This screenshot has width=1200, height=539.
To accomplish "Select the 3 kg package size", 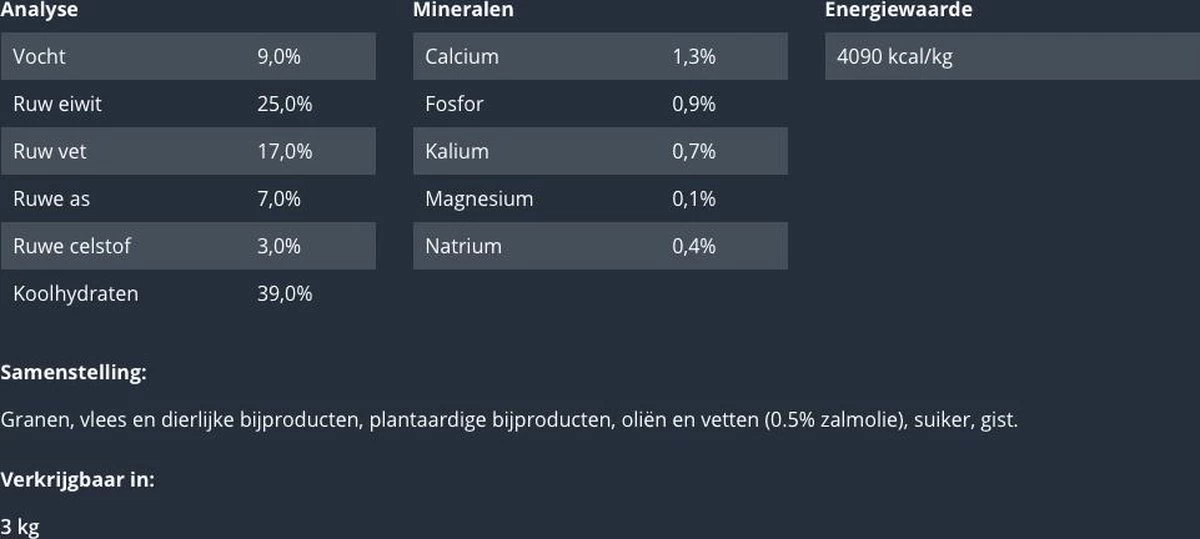I will (x=20, y=527).
